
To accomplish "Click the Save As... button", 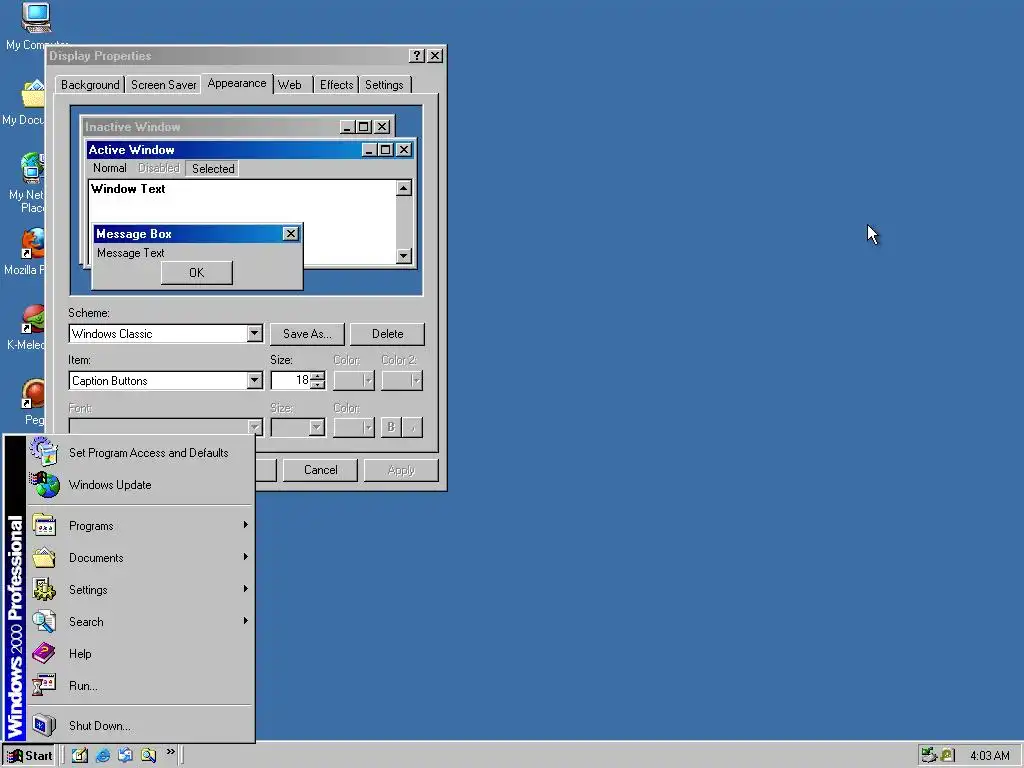I will (307, 334).
